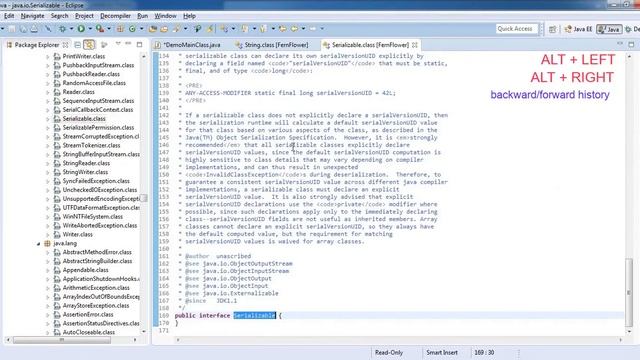
Task: Click the Open Task folder icon
Action: point(164,29)
